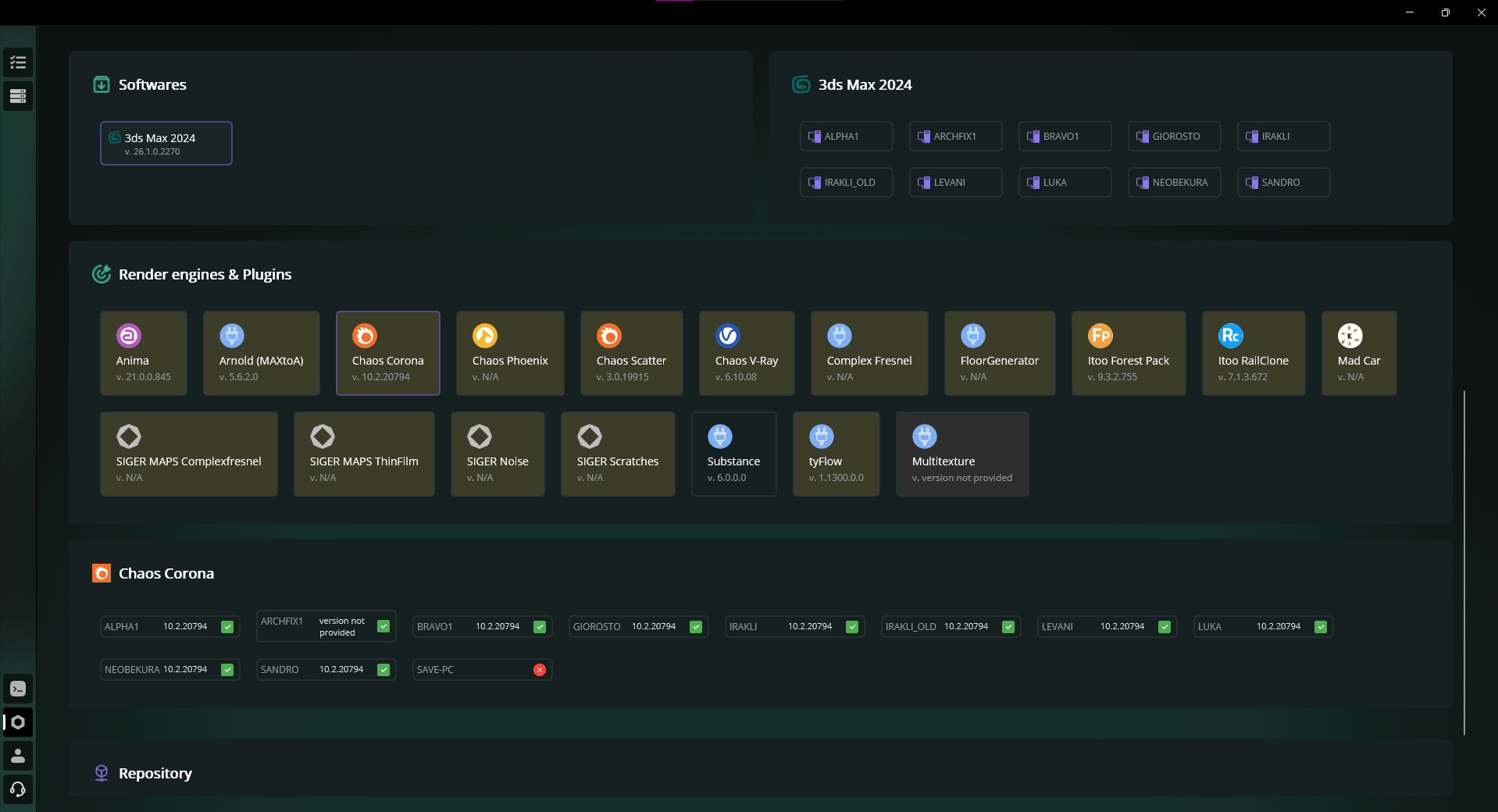1498x812 pixels.
Task: Open the machines panel from the sidebar
Action: [x=18, y=96]
